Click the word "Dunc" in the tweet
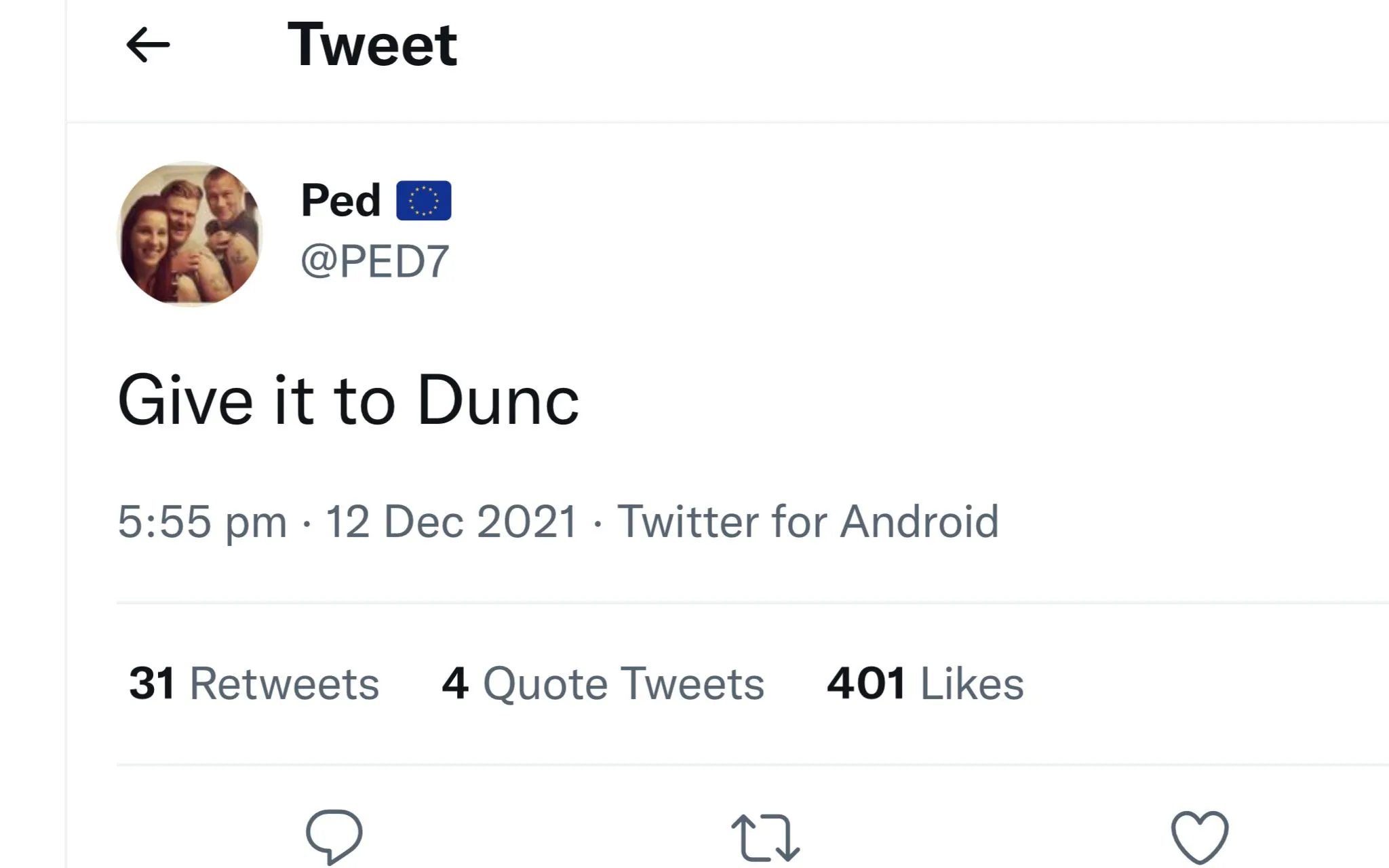This screenshot has height=868, width=1389. 498,401
